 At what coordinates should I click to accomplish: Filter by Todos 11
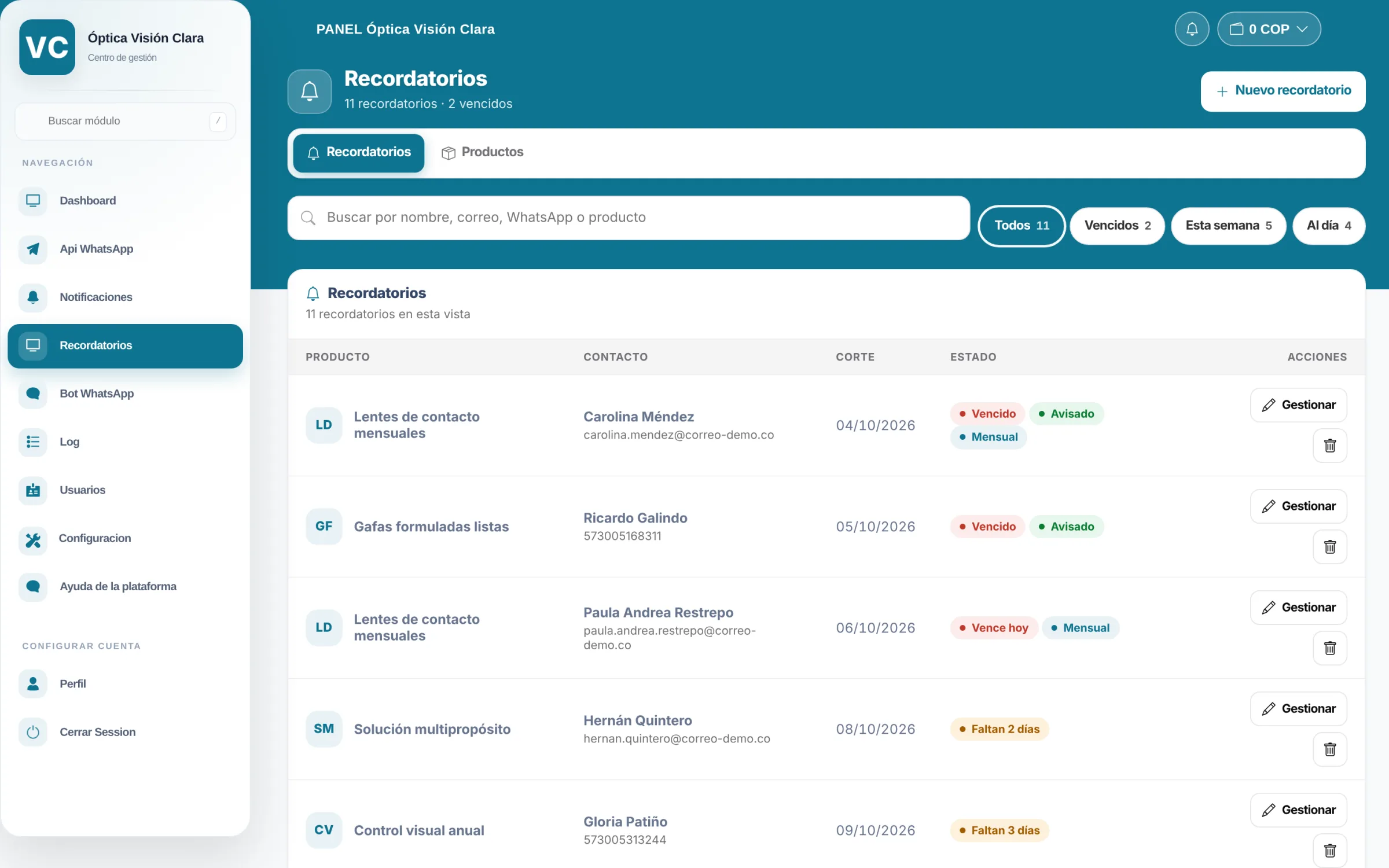point(1021,226)
